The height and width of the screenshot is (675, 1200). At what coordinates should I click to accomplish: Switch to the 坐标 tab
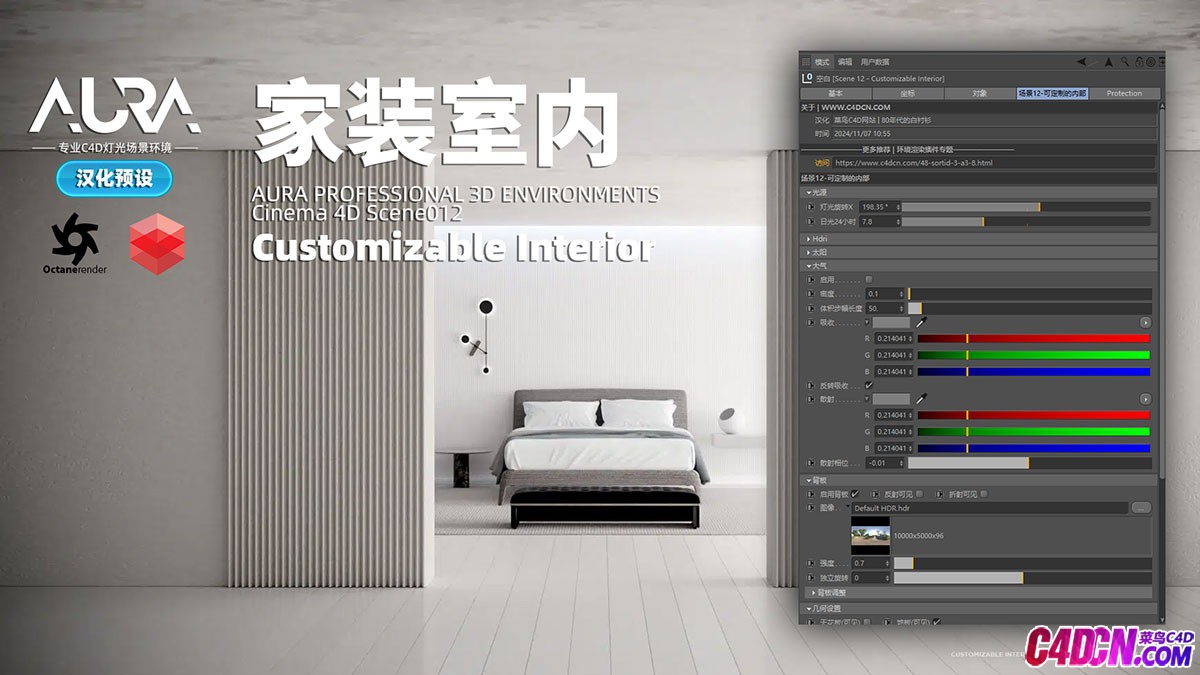(907, 94)
